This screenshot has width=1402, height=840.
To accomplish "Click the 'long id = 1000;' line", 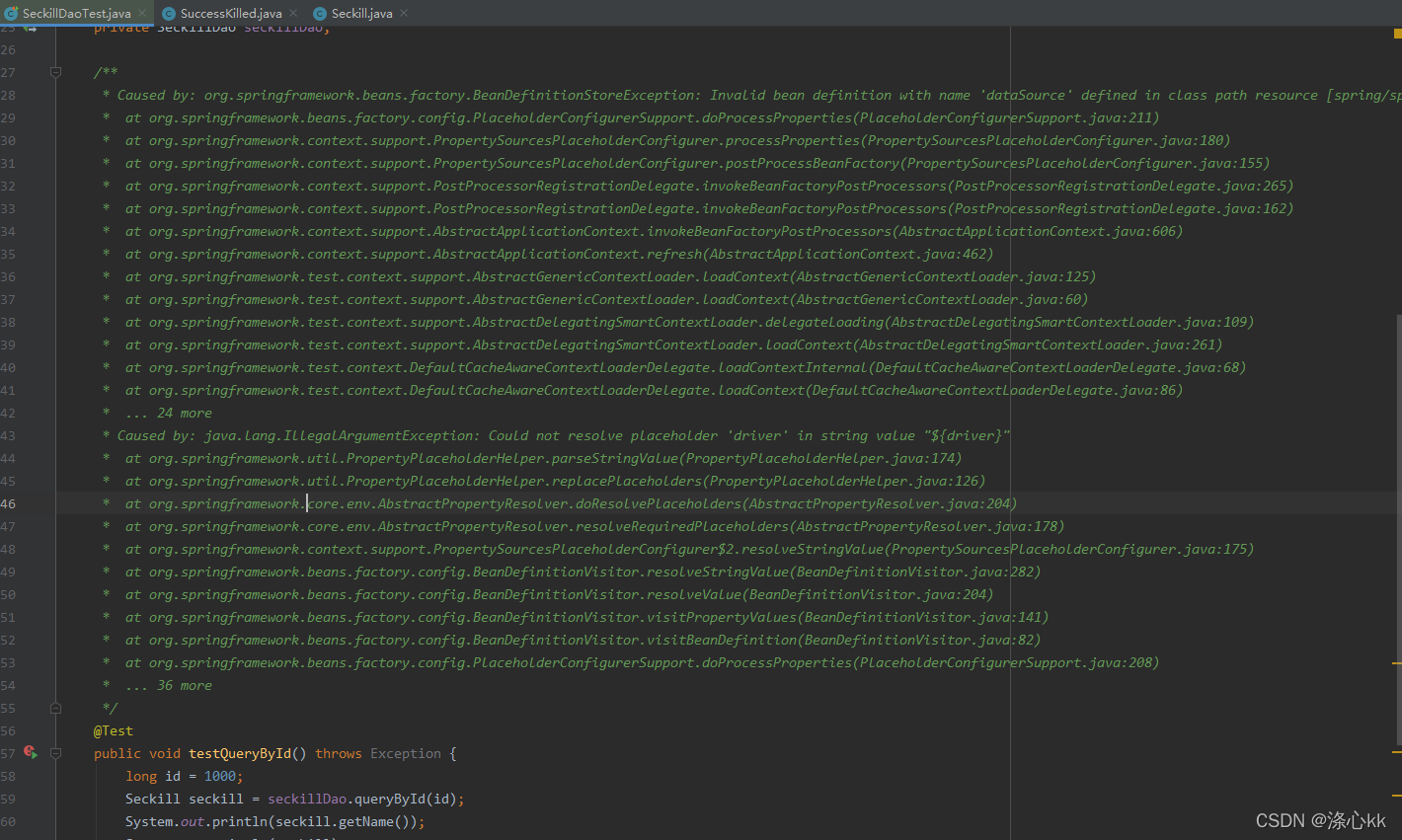I will point(185,776).
